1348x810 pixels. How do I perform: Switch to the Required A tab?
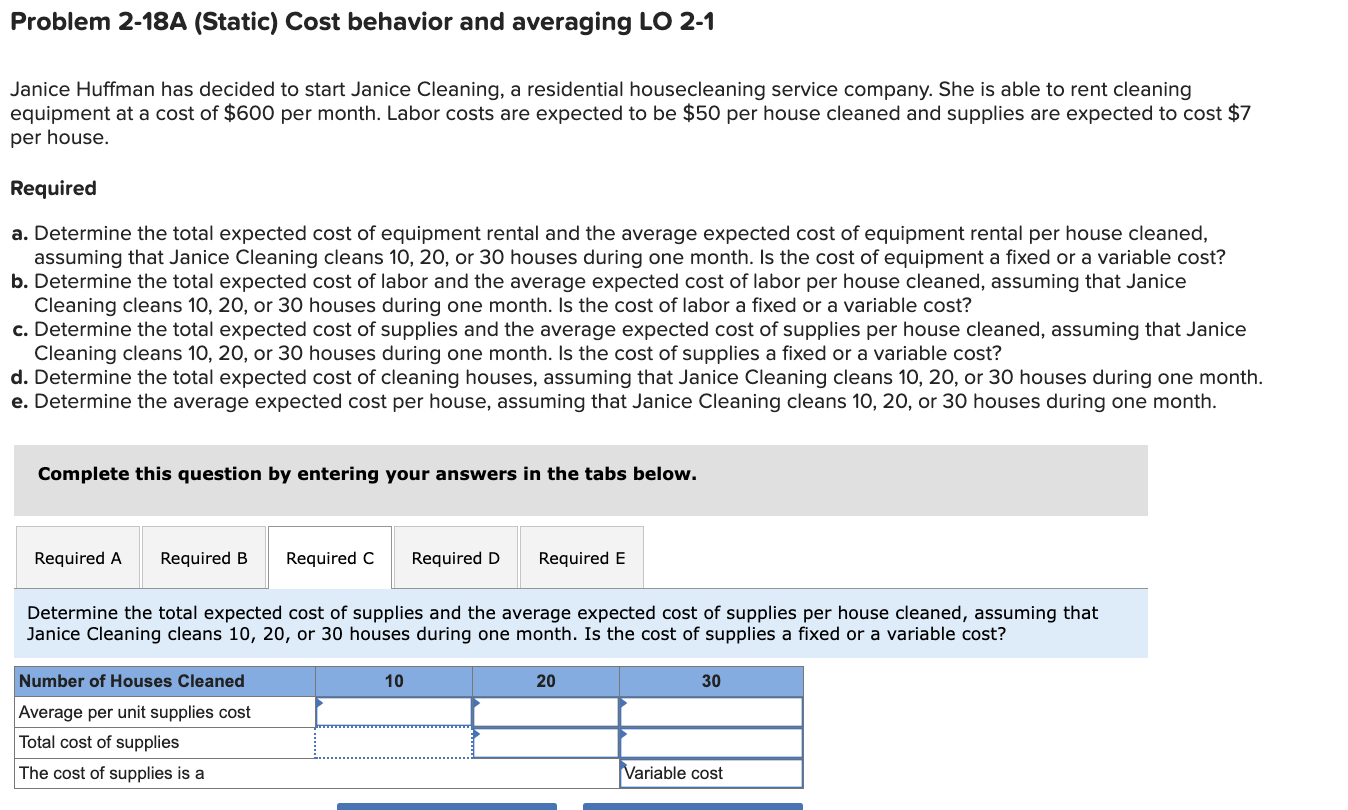pos(77,557)
